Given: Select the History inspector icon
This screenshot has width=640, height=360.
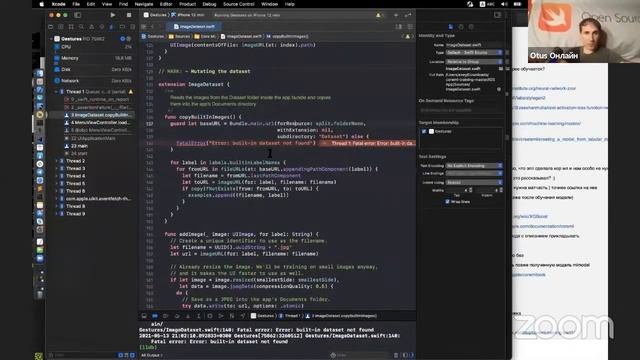Looking at the screenshot, I should [461, 27].
